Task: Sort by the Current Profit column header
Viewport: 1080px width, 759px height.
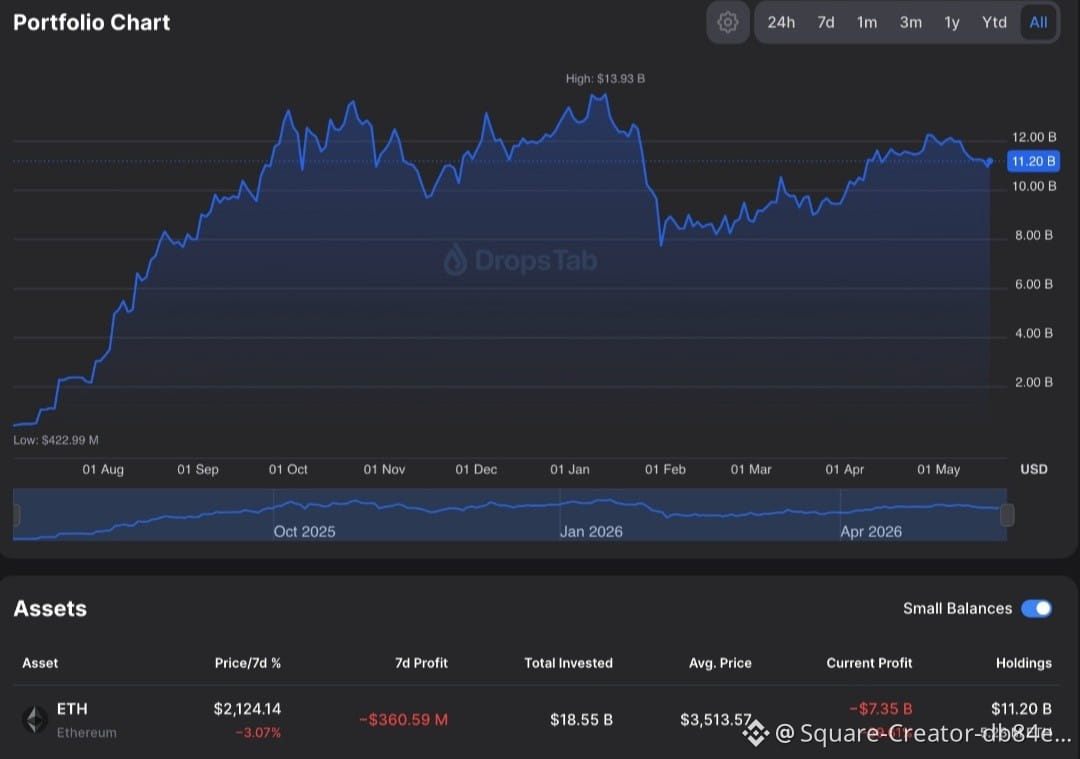Action: (869, 663)
